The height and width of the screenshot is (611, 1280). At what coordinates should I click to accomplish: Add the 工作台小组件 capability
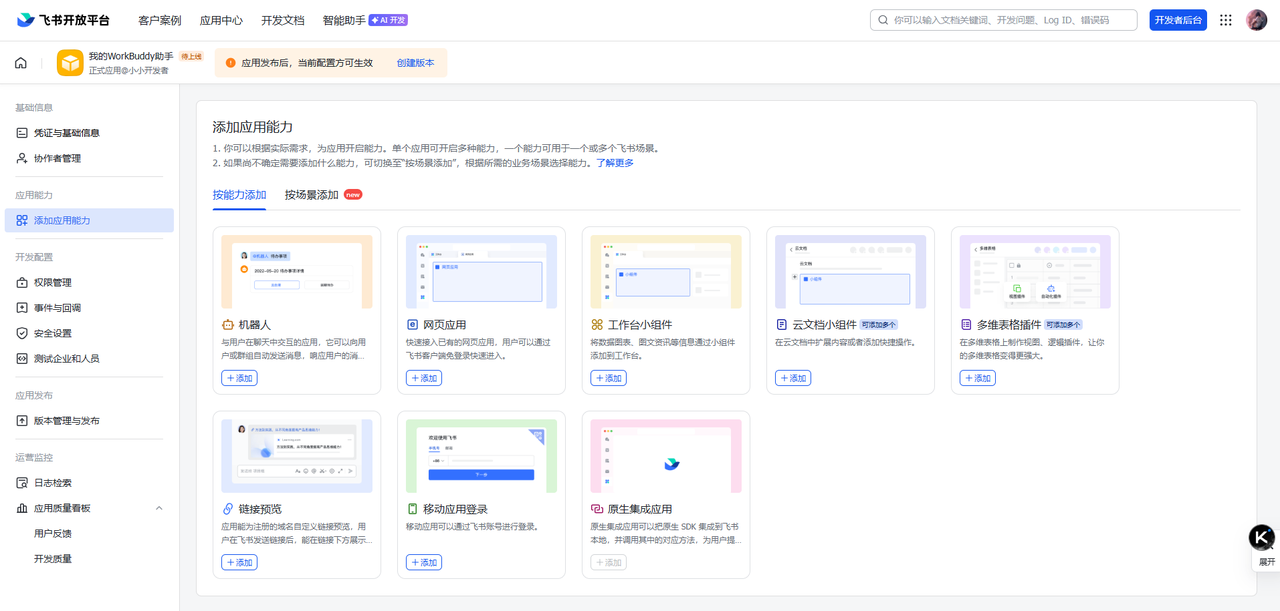pyautogui.click(x=609, y=378)
